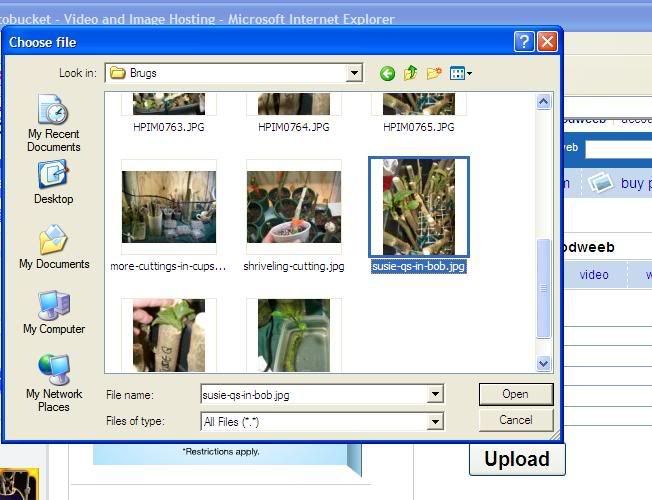The width and height of the screenshot is (652, 500).
Task: Close the Choose file dialog
Action: point(547,42)
